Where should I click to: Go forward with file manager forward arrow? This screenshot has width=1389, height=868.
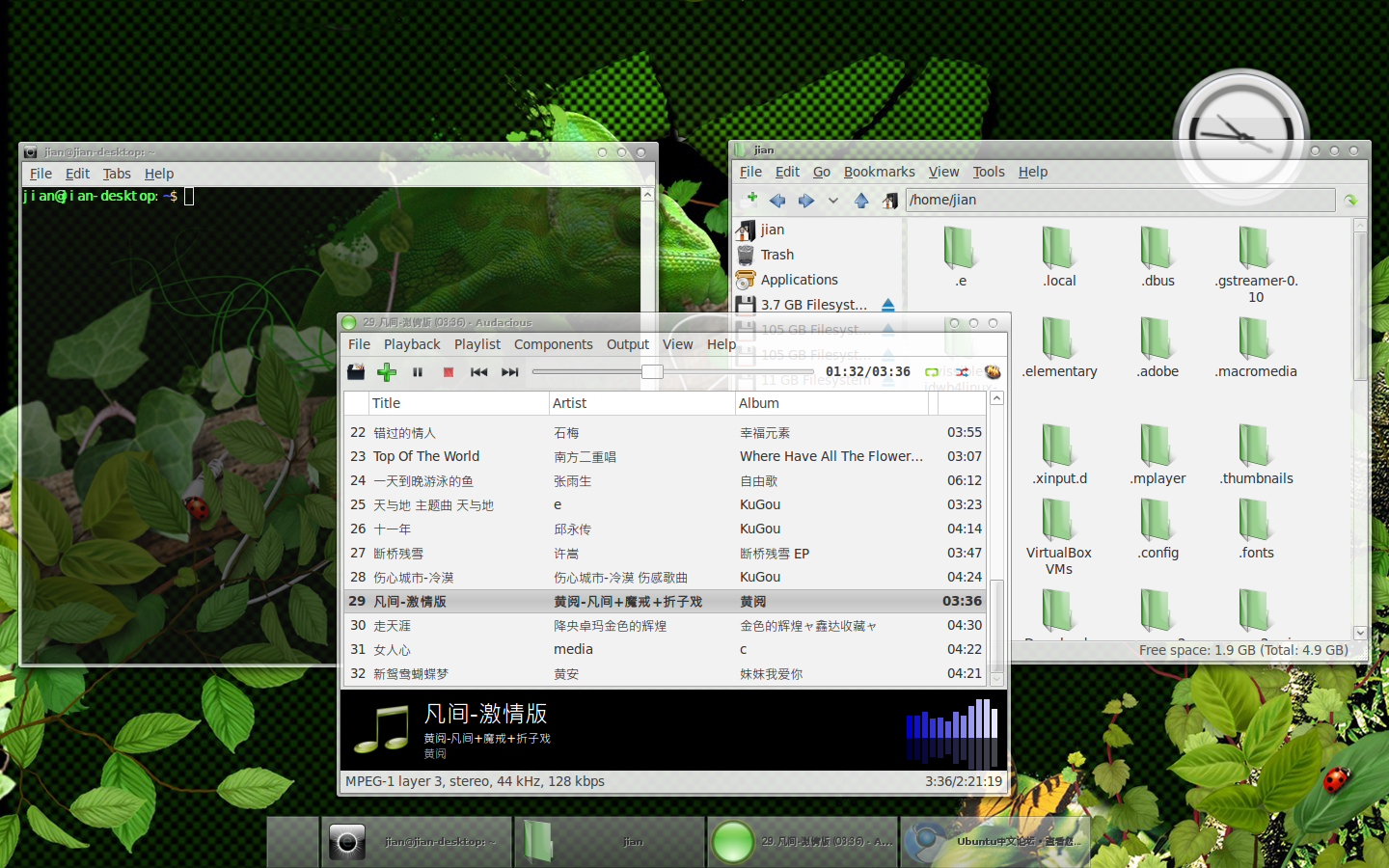pos(805,200)
